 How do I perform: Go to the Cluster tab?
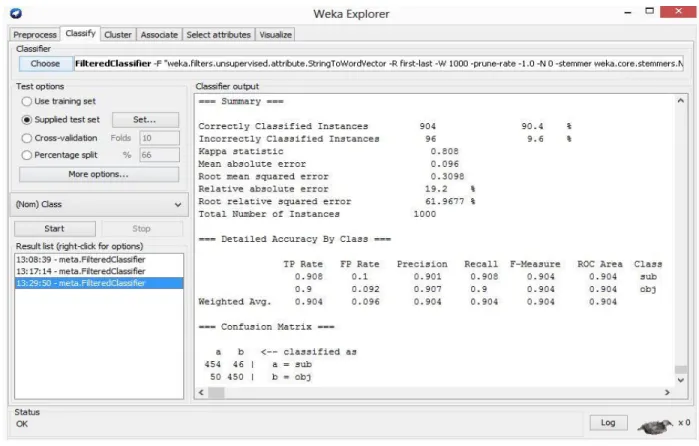pos(118,35)
